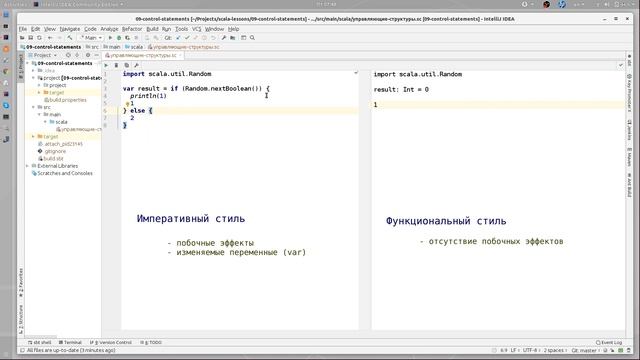Toggle the sbt shell tool window
This screenshot has height=360, width=640.
click(40, 342)
